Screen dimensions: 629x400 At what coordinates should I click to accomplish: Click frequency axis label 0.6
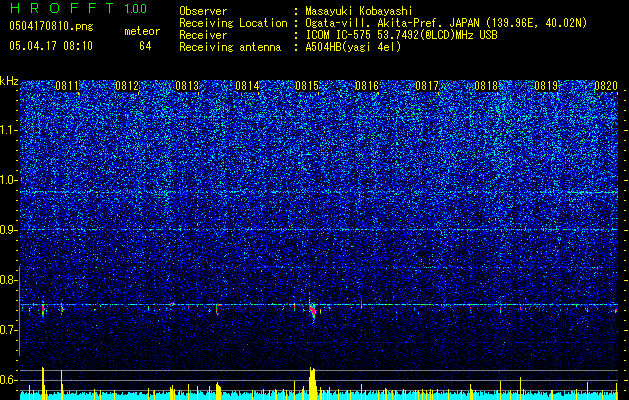[9, 380]
